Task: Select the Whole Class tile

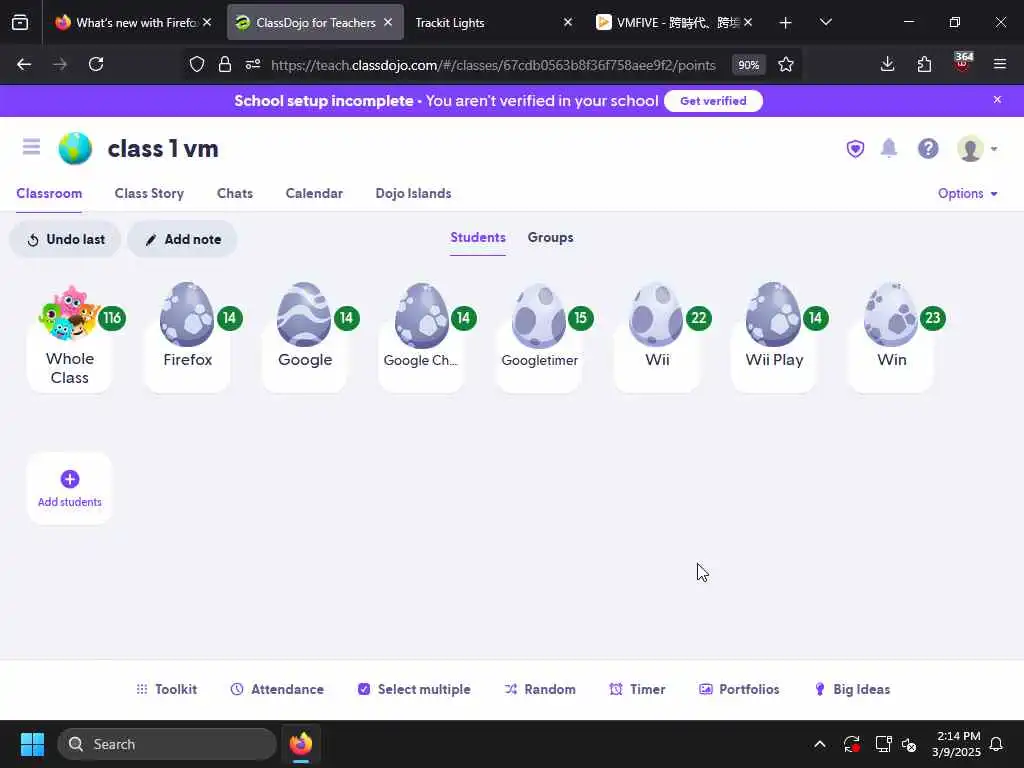Action: click(69, 340)
